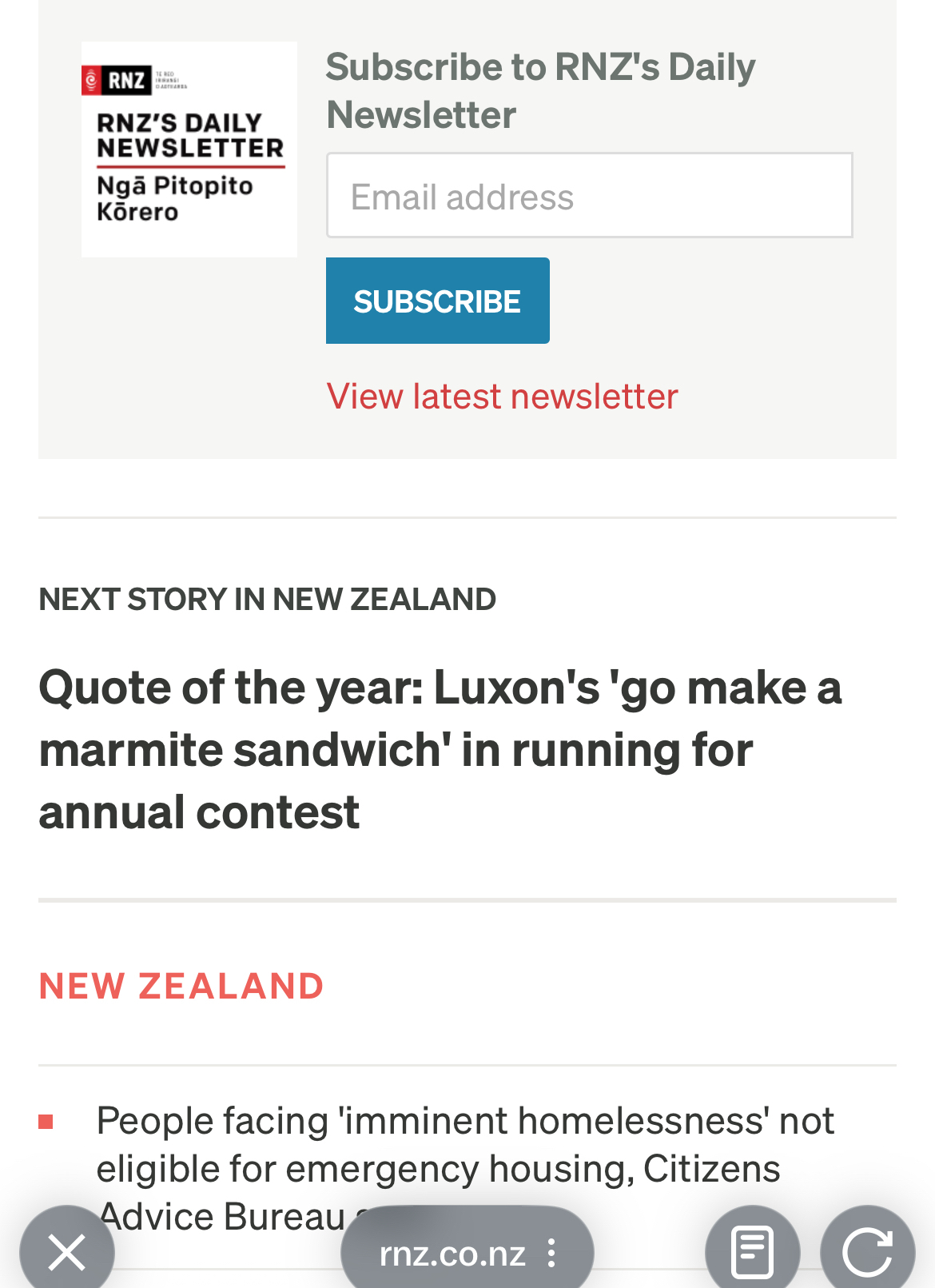Go to the red NEW ZEALAND section heading
Screen dimensions: 935x1288
[181, 986]
